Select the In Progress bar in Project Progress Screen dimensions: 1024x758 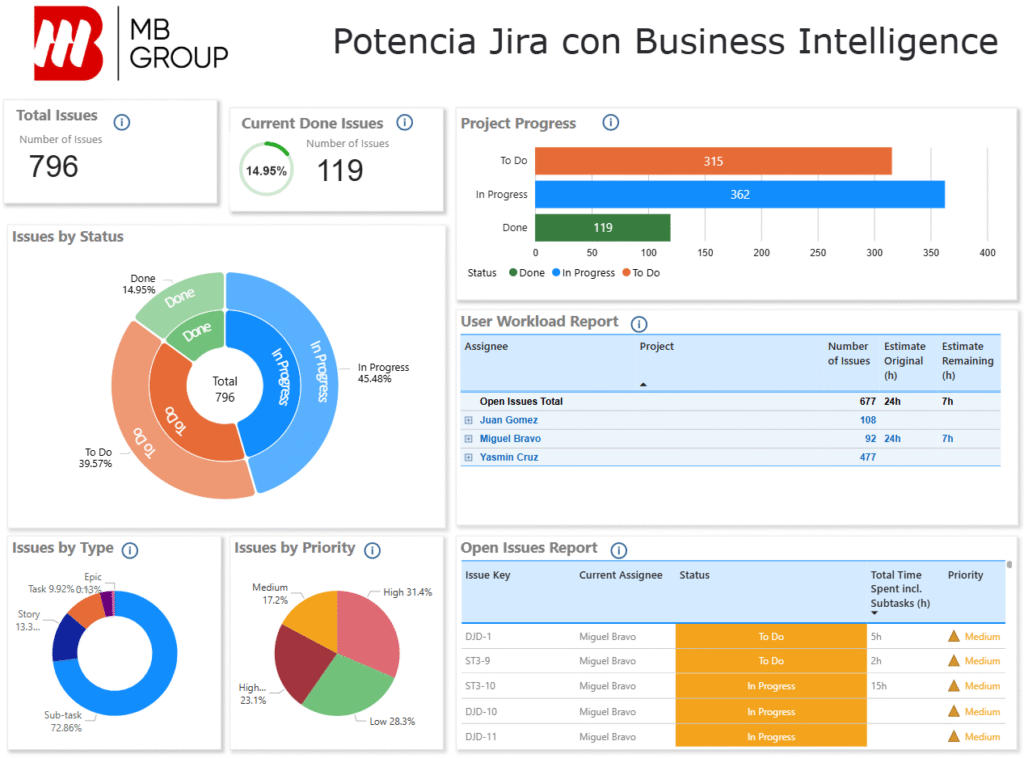[x=740, y=194]
